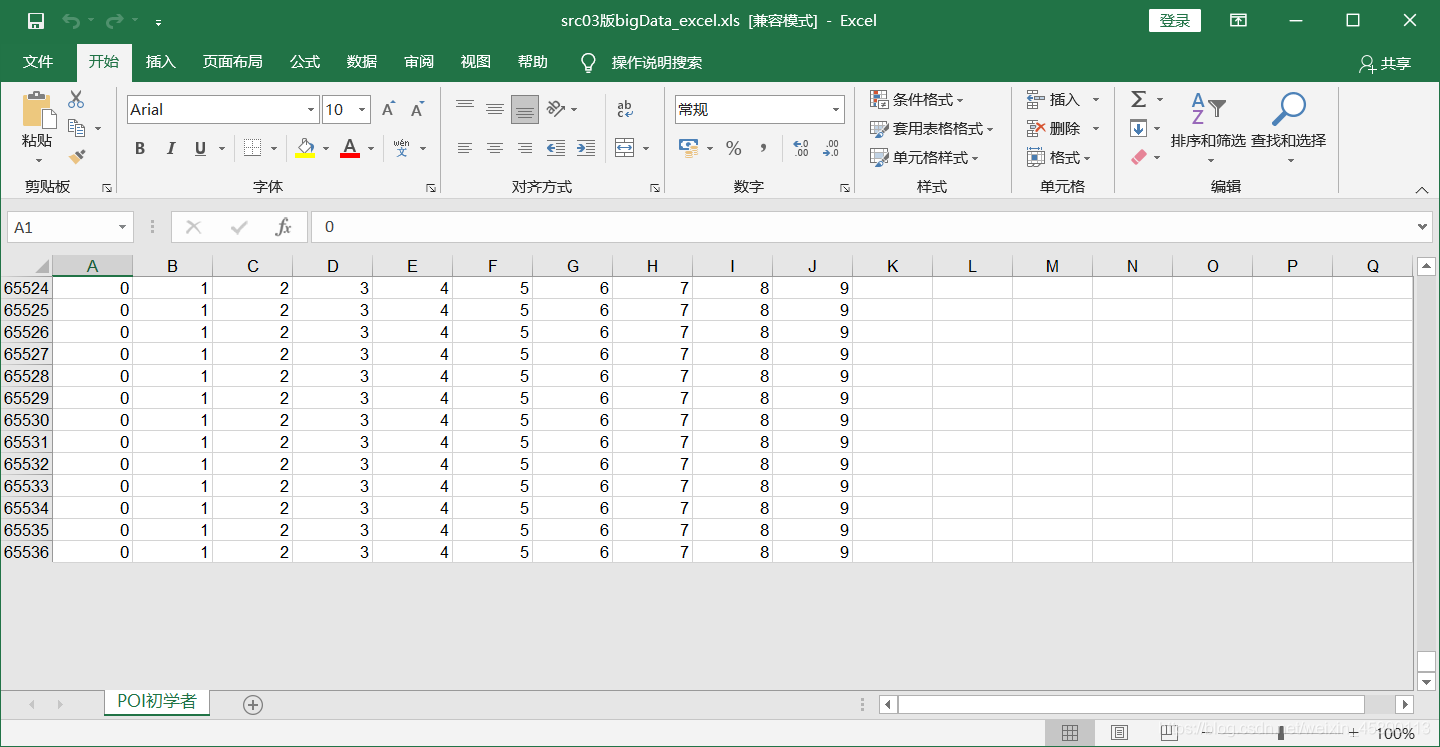This screenshot has width=1440, height=747.
Task: Open 条件格式 conditional formatting menu
Action: click(917, 100)
